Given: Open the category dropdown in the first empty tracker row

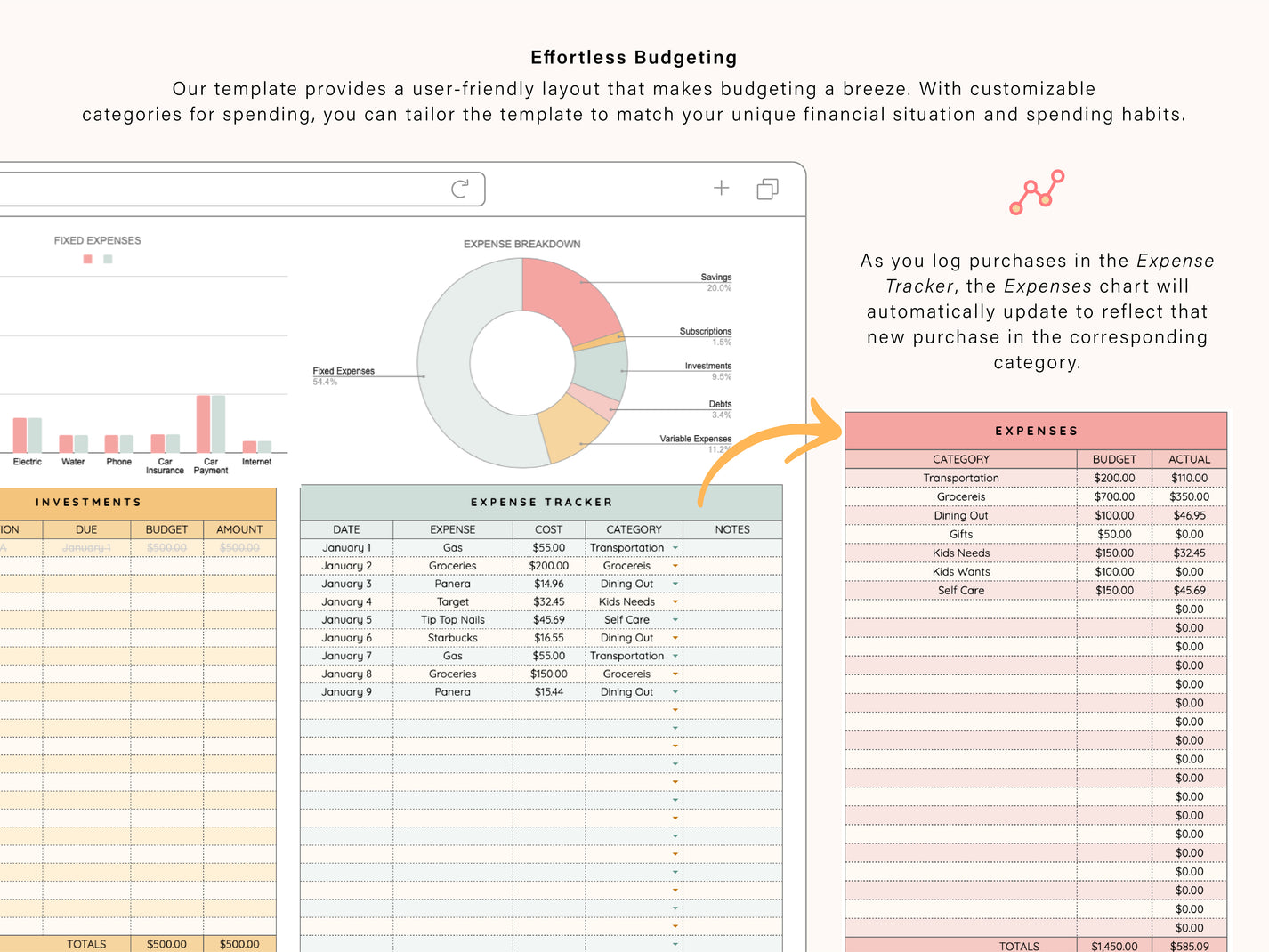Looking at the screenshot, I should [x=675, y=709].
